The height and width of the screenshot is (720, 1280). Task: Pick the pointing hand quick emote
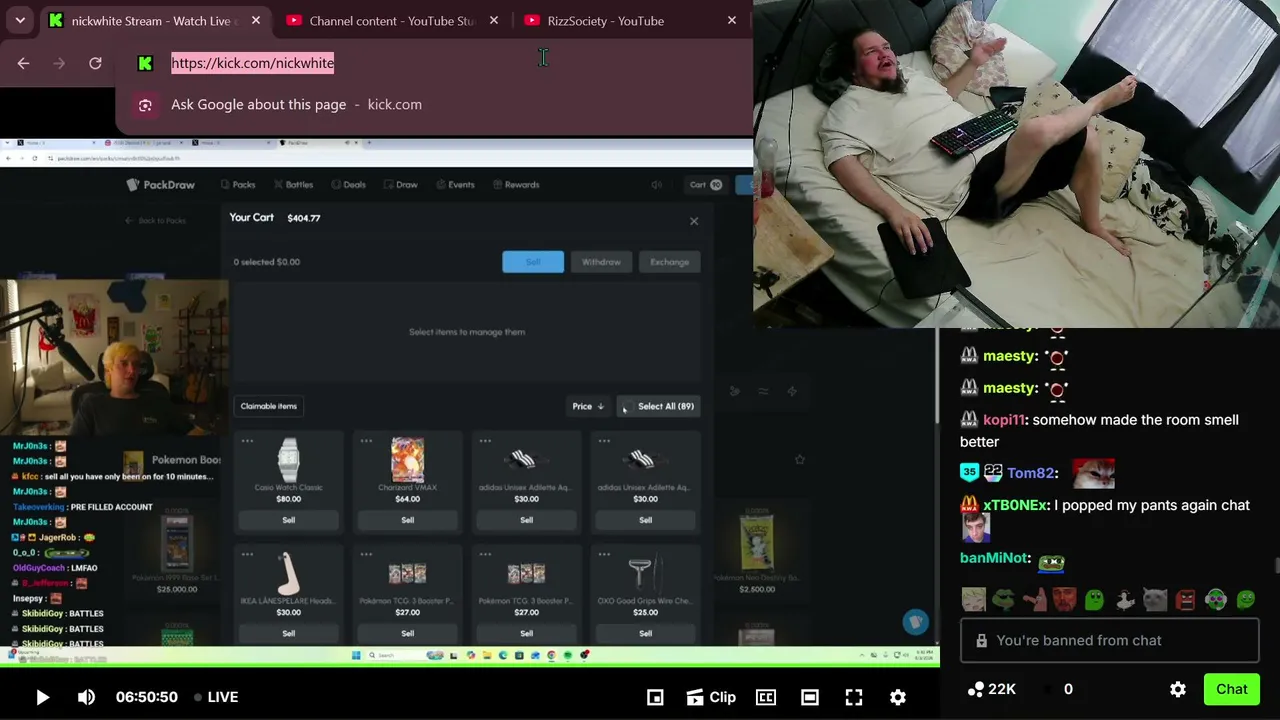[1034, 599]
